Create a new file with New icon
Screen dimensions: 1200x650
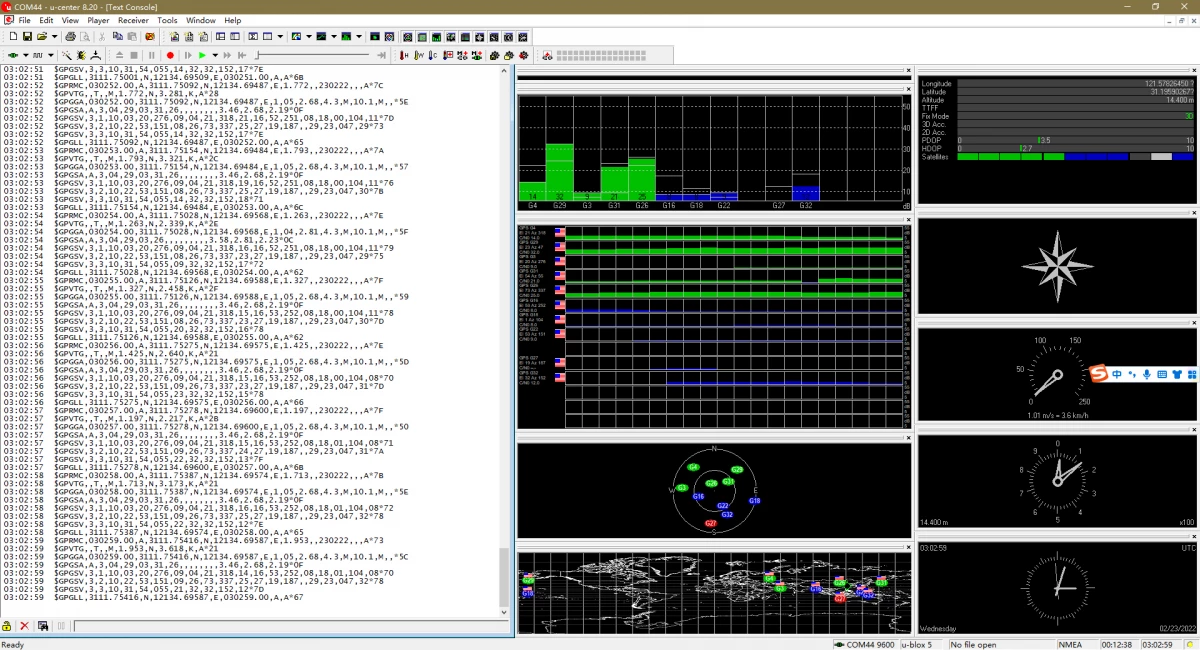pos(13,37)
